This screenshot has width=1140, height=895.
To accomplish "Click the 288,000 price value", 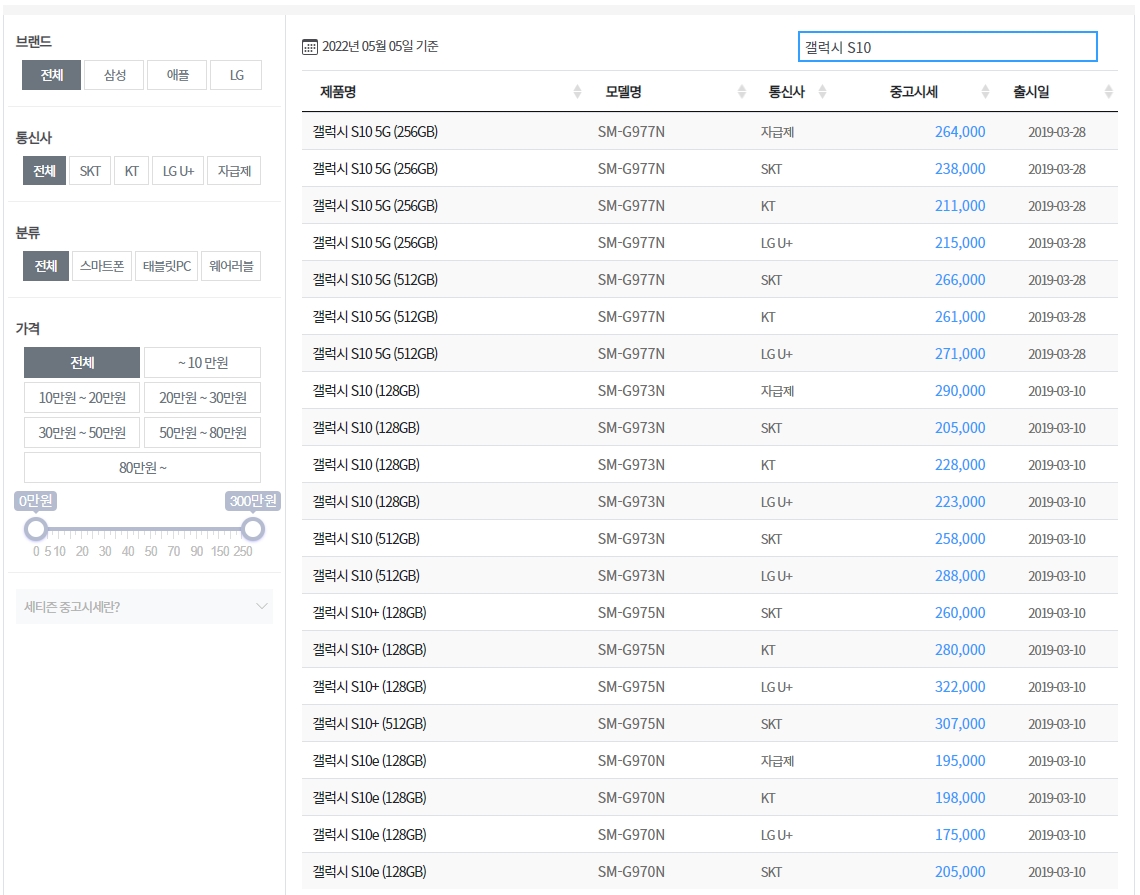I will click(960, 576).
